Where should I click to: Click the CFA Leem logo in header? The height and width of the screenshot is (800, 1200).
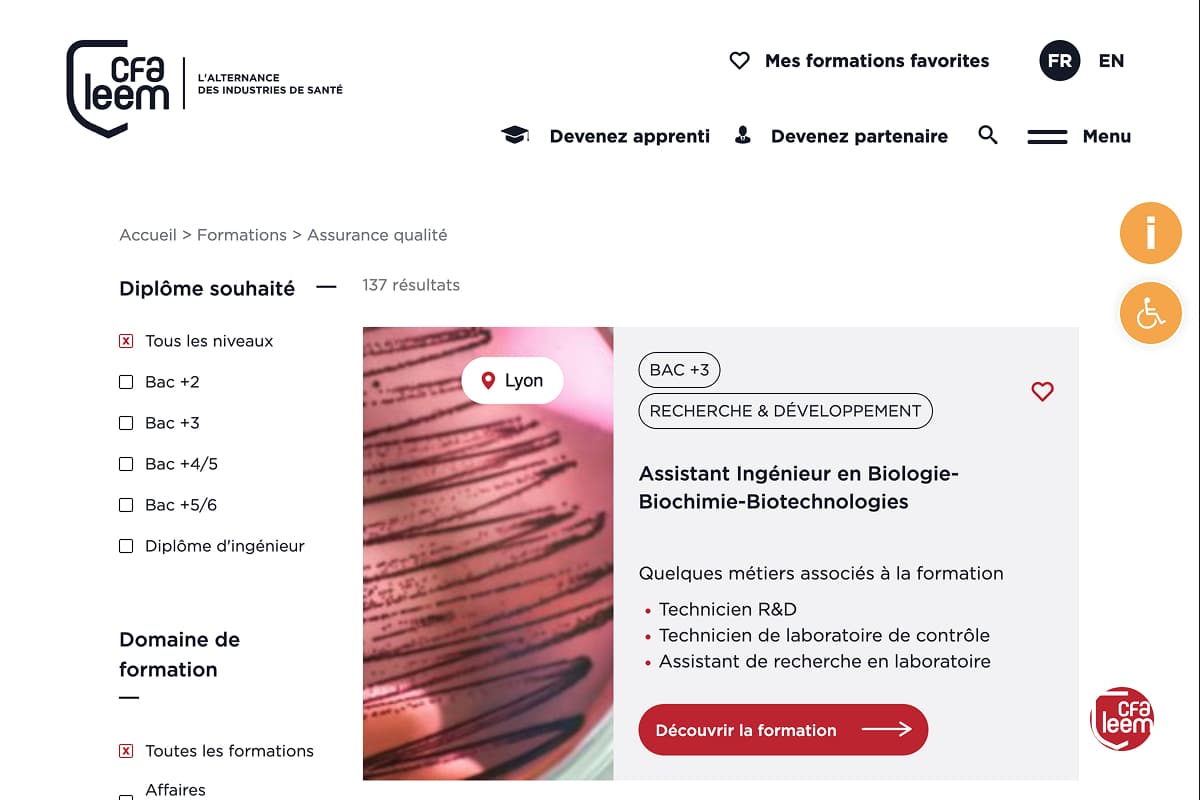click(x=118, y=88)
